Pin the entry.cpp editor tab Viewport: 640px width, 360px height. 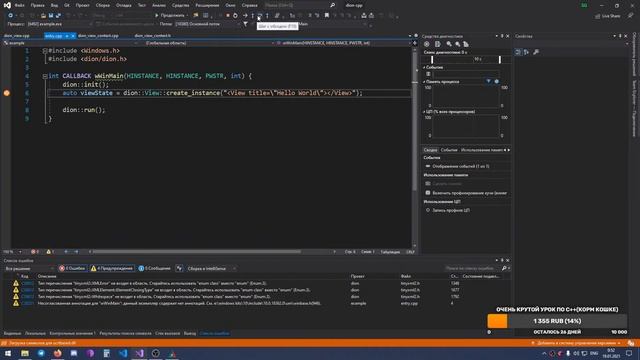tap(67, 36)
